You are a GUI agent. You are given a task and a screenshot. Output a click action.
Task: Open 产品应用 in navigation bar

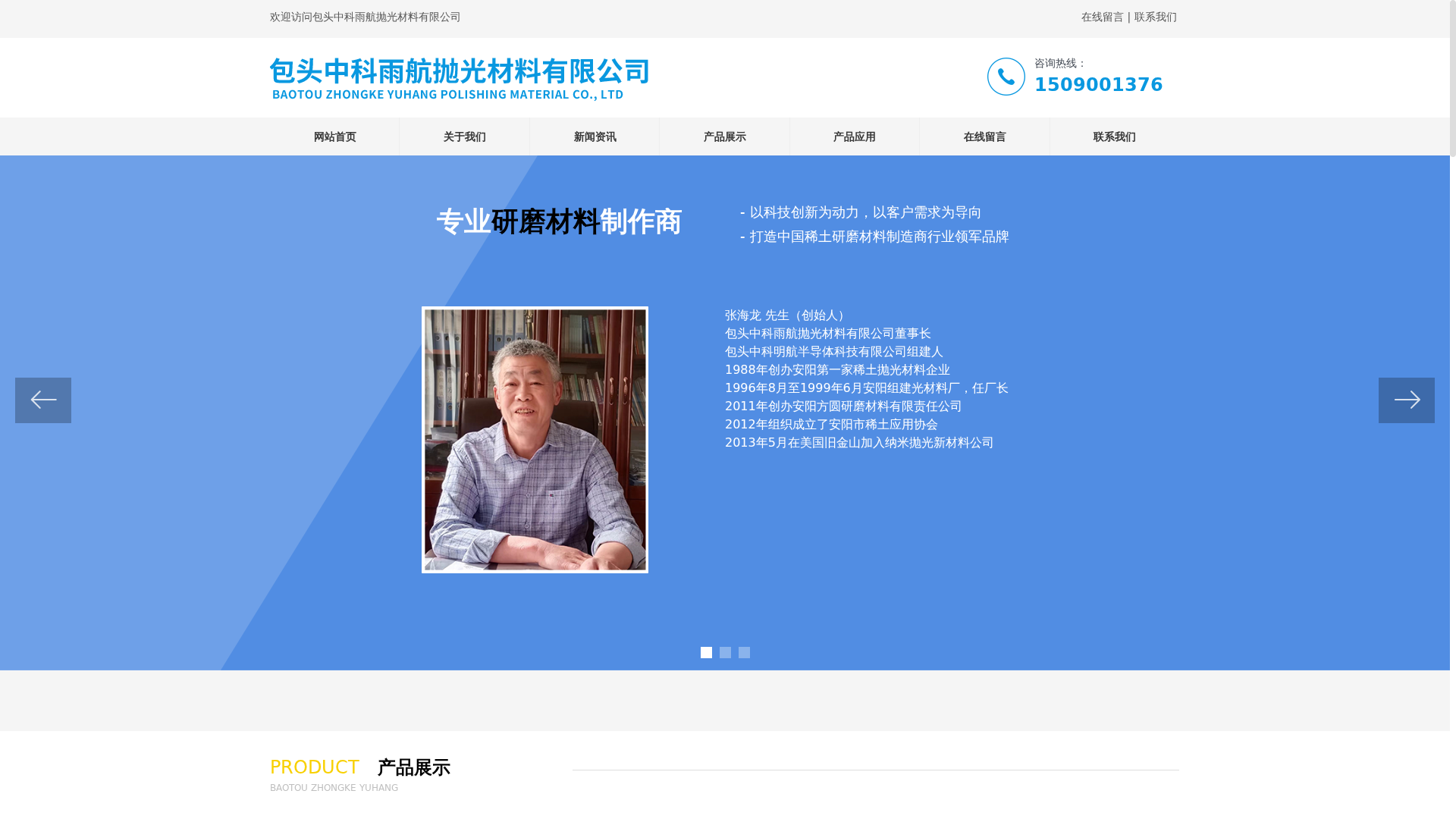click(855, 136)
